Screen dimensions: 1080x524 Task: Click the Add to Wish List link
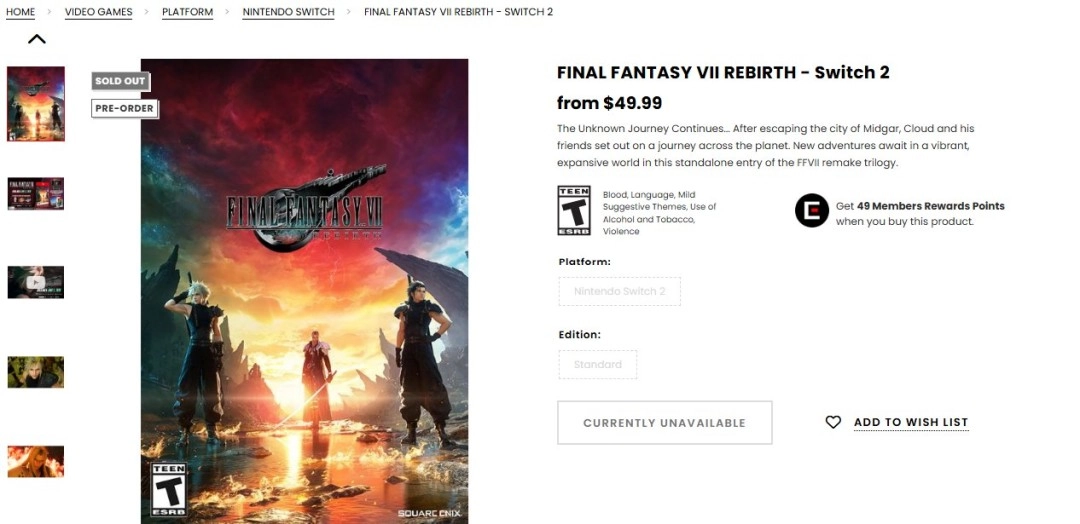coord(911,423)
